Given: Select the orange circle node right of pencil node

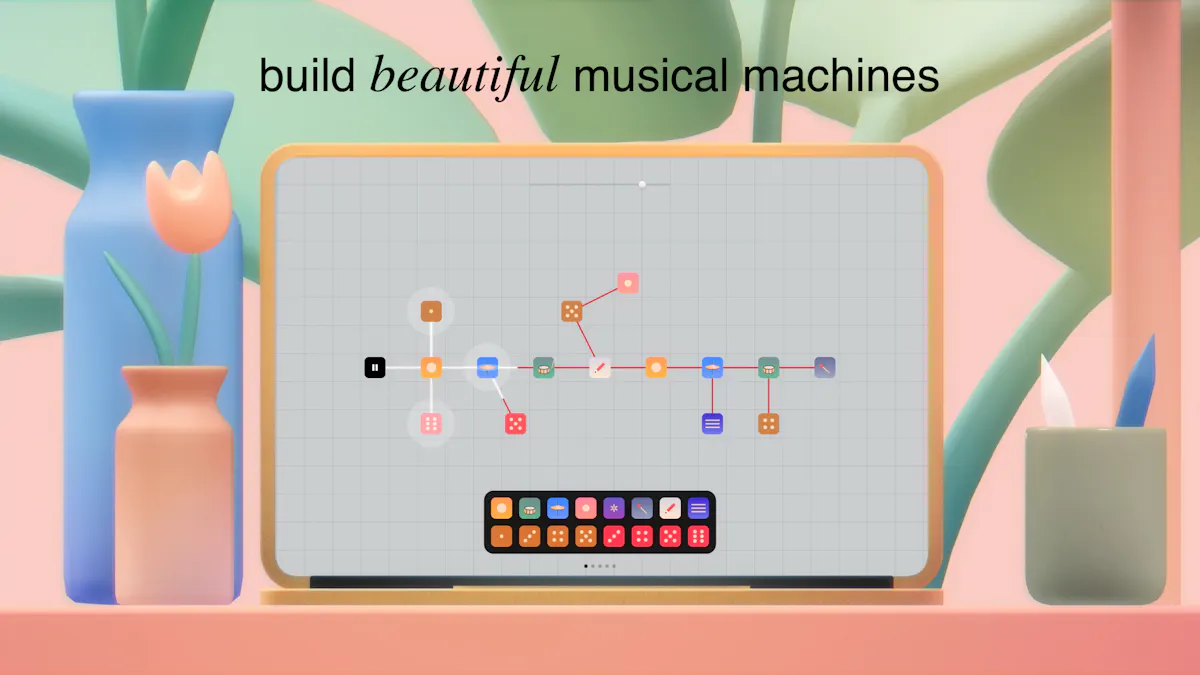Looking at the screenshot, I should click(656, 368).
